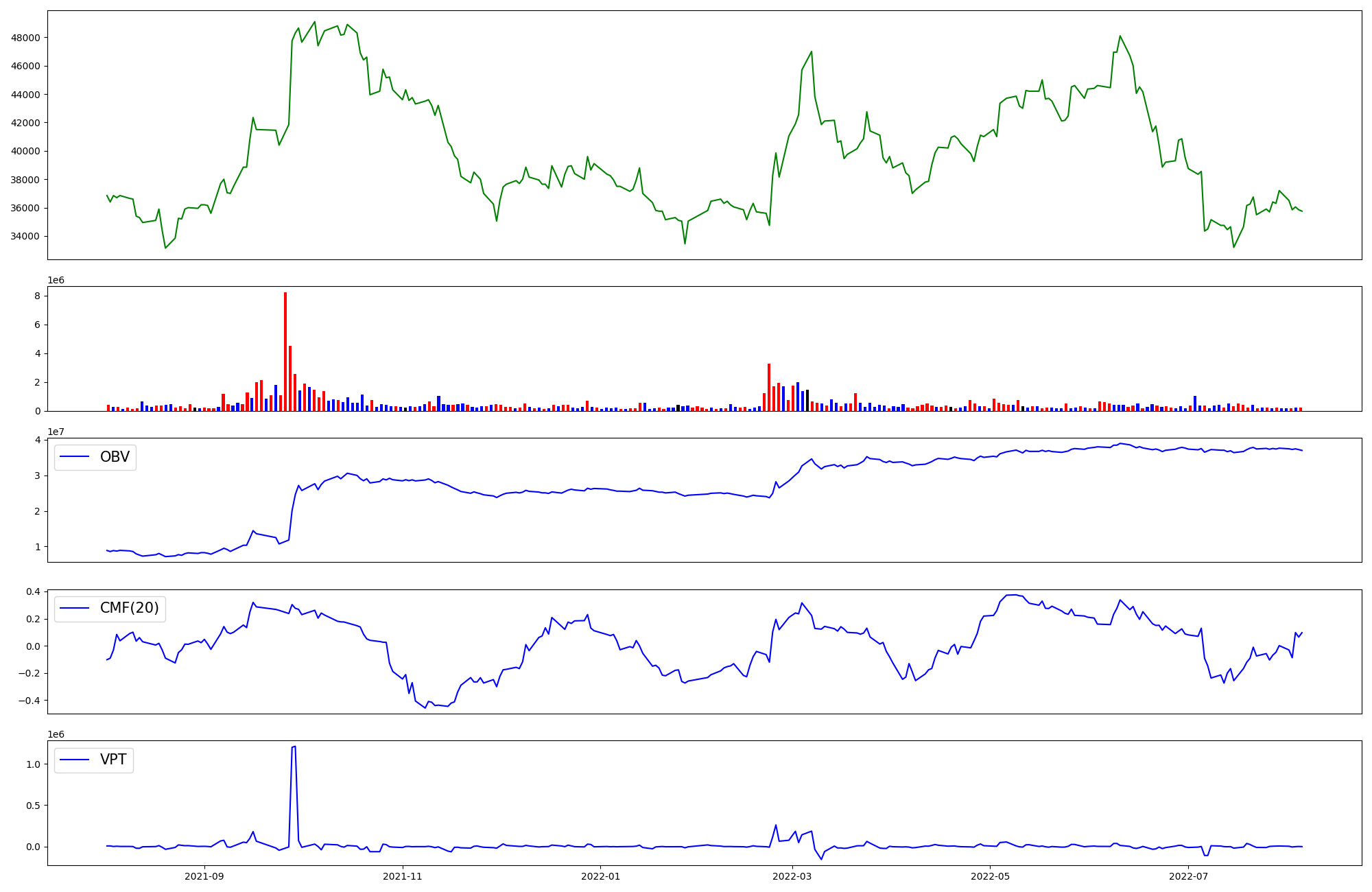Click the VPT legend entry
Viewport: 1372px width, 892px height.
[113, 760]
